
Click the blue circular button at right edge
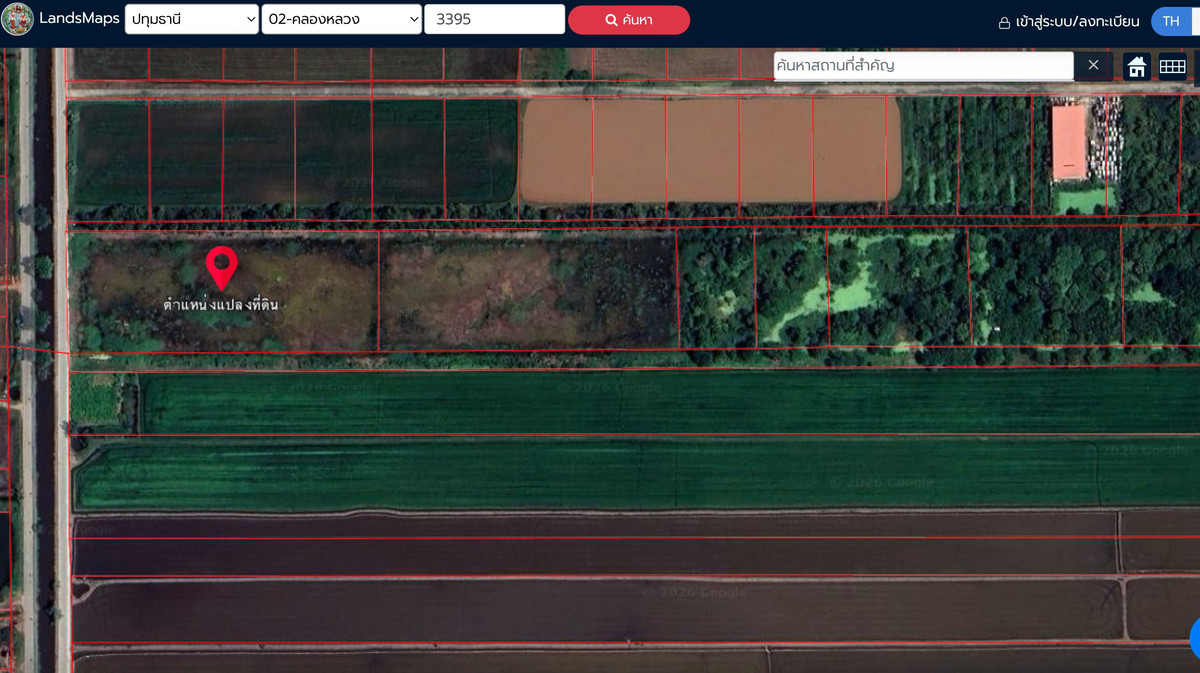tap(1195, 637)
